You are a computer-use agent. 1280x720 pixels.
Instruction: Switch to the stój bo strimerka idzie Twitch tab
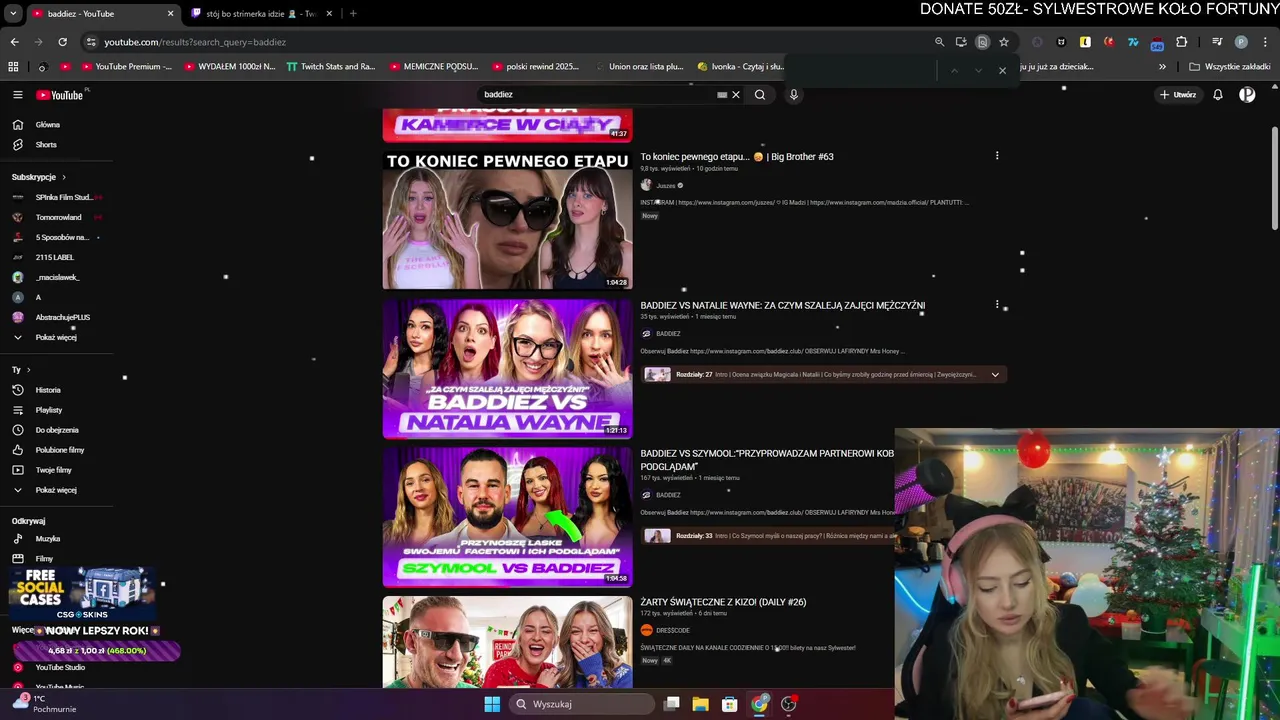[262, 14]
